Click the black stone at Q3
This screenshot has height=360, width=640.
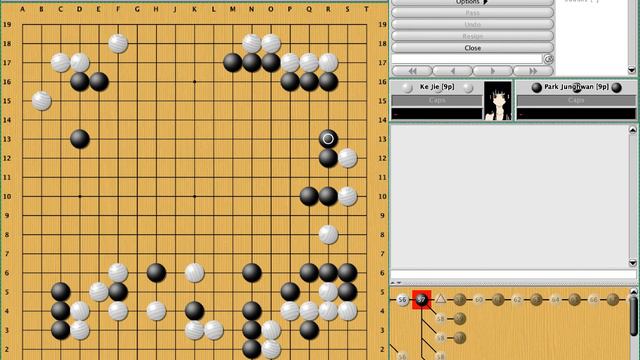[x=309, y=330]
